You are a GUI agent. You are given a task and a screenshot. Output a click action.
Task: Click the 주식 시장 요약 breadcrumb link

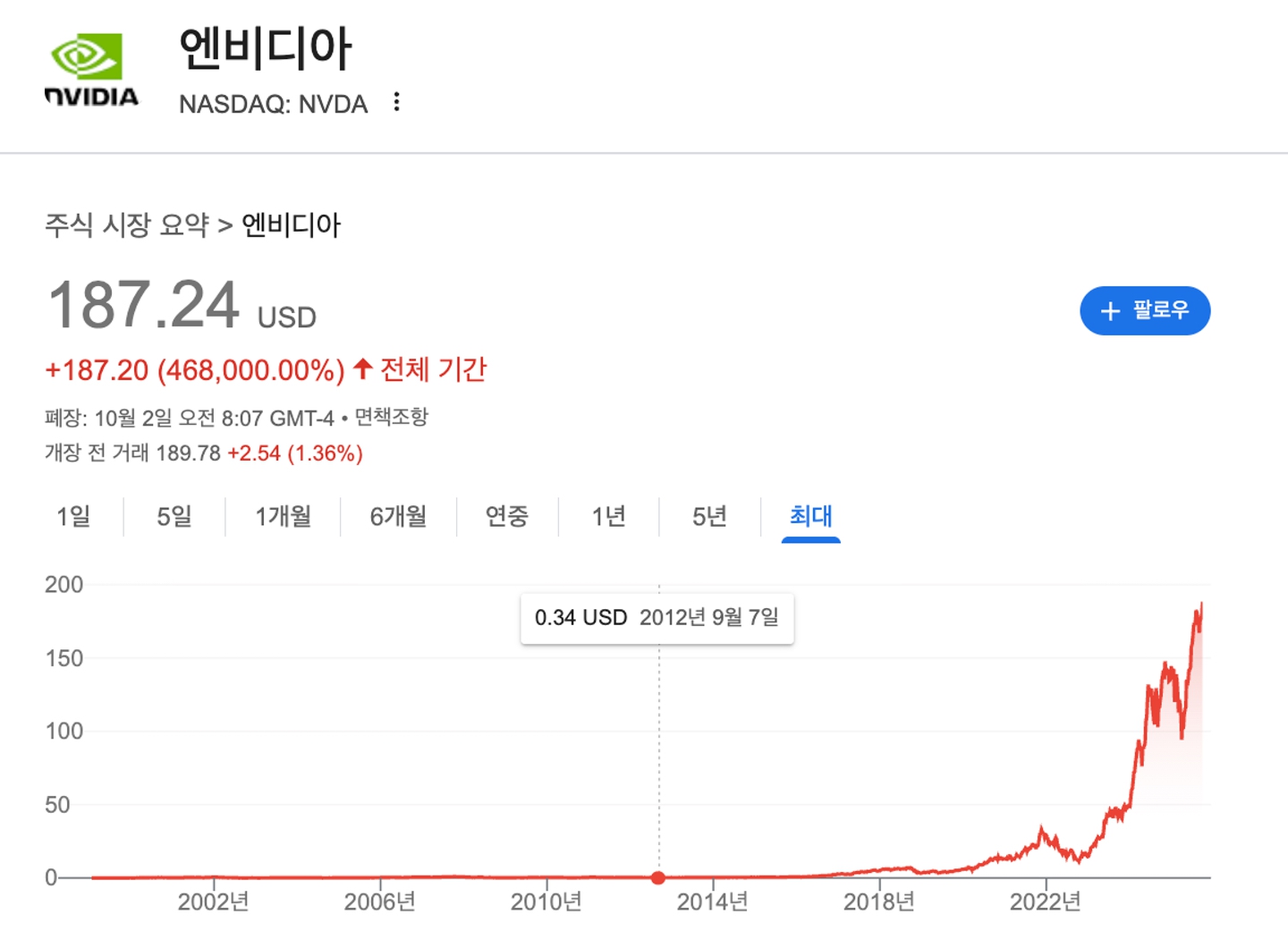127,224
